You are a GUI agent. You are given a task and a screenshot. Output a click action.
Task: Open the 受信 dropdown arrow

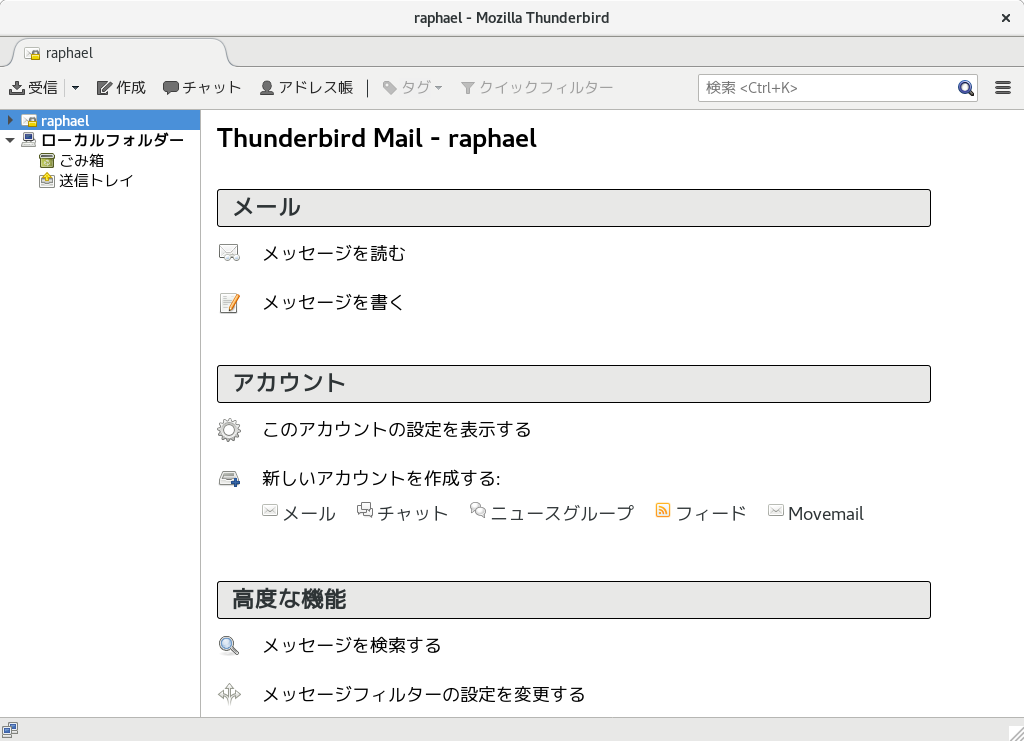pos(74,87)
